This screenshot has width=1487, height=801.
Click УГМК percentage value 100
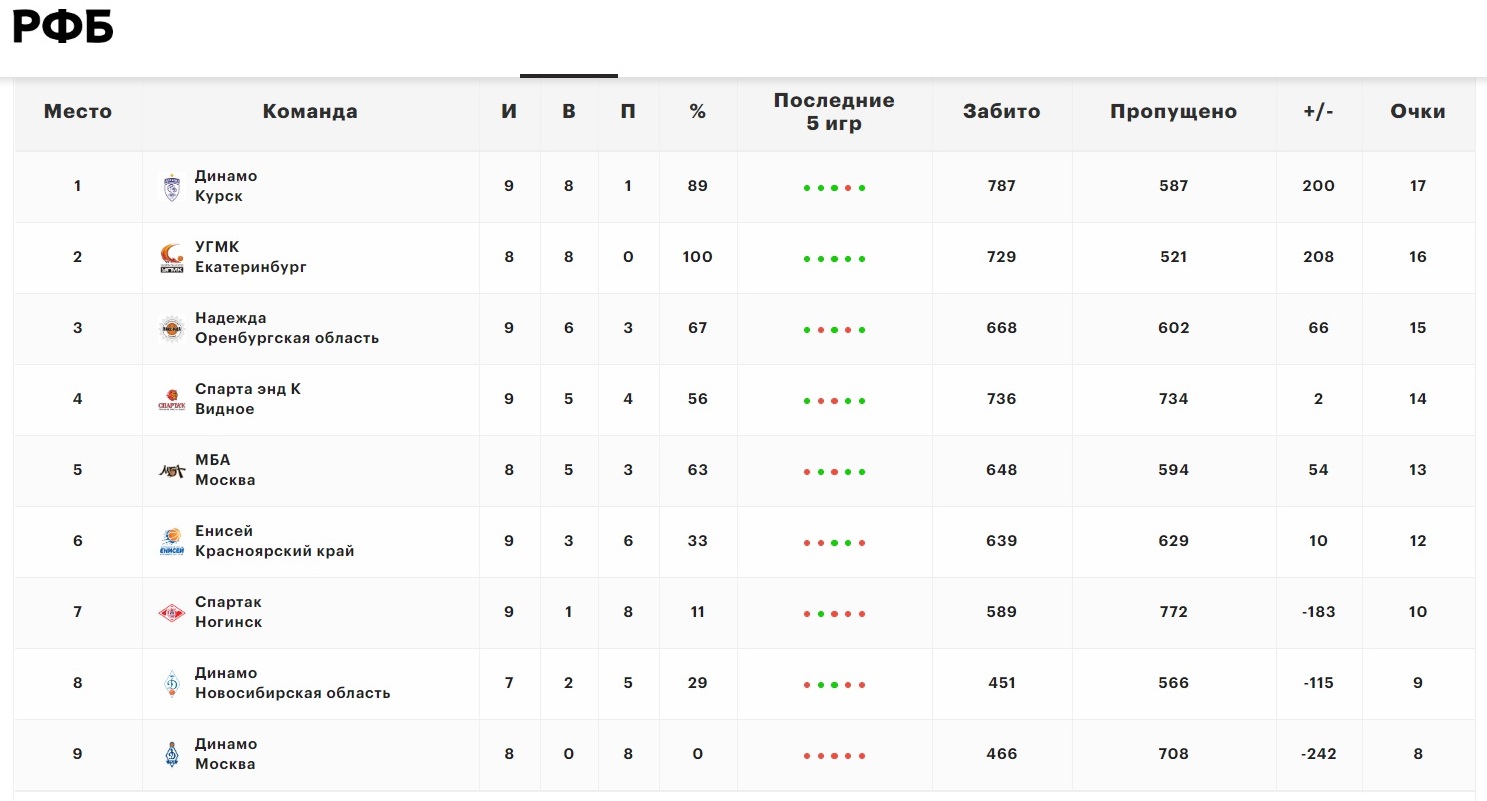click(x=698, y=257)
